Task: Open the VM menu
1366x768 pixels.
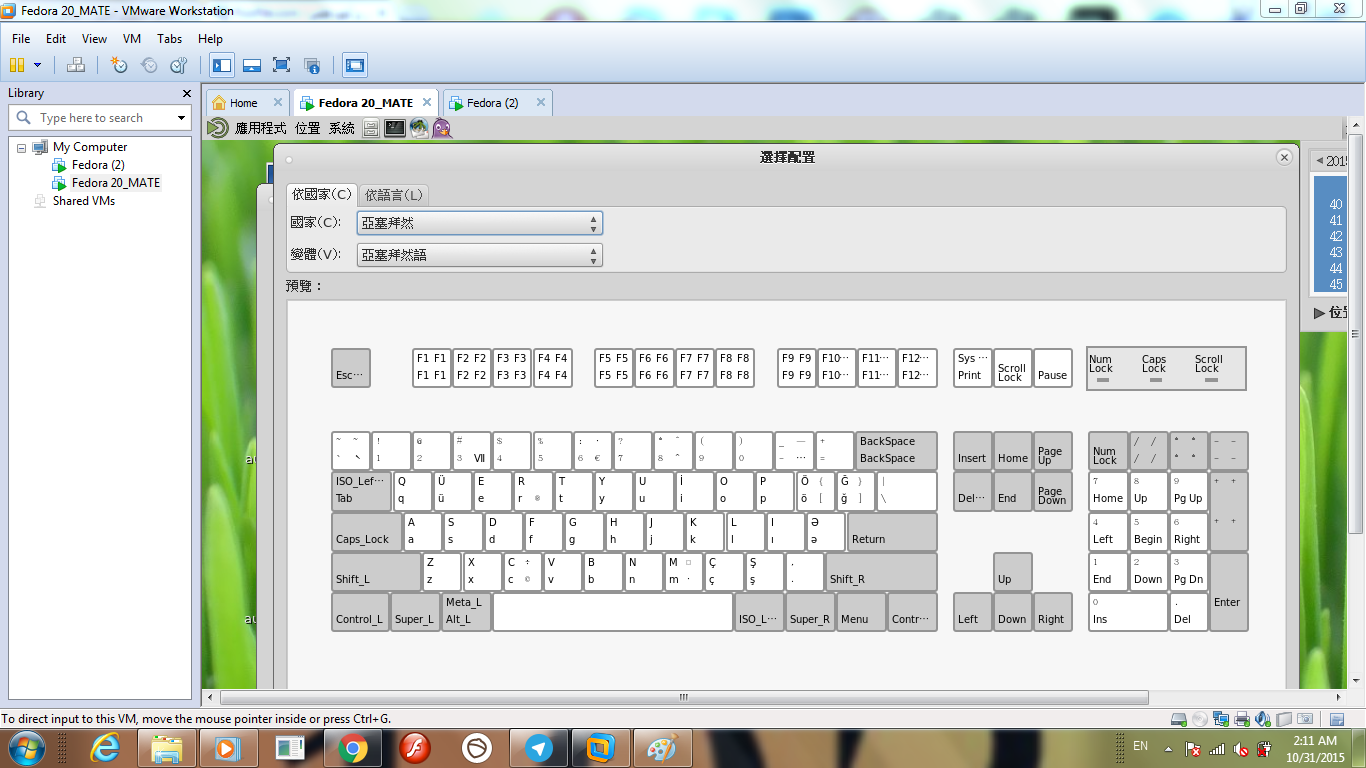Action: (132, 39)
